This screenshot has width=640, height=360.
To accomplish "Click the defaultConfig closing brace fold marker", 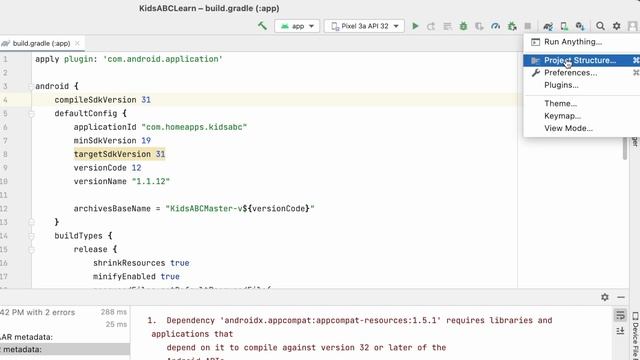I will tap(31, 222).
